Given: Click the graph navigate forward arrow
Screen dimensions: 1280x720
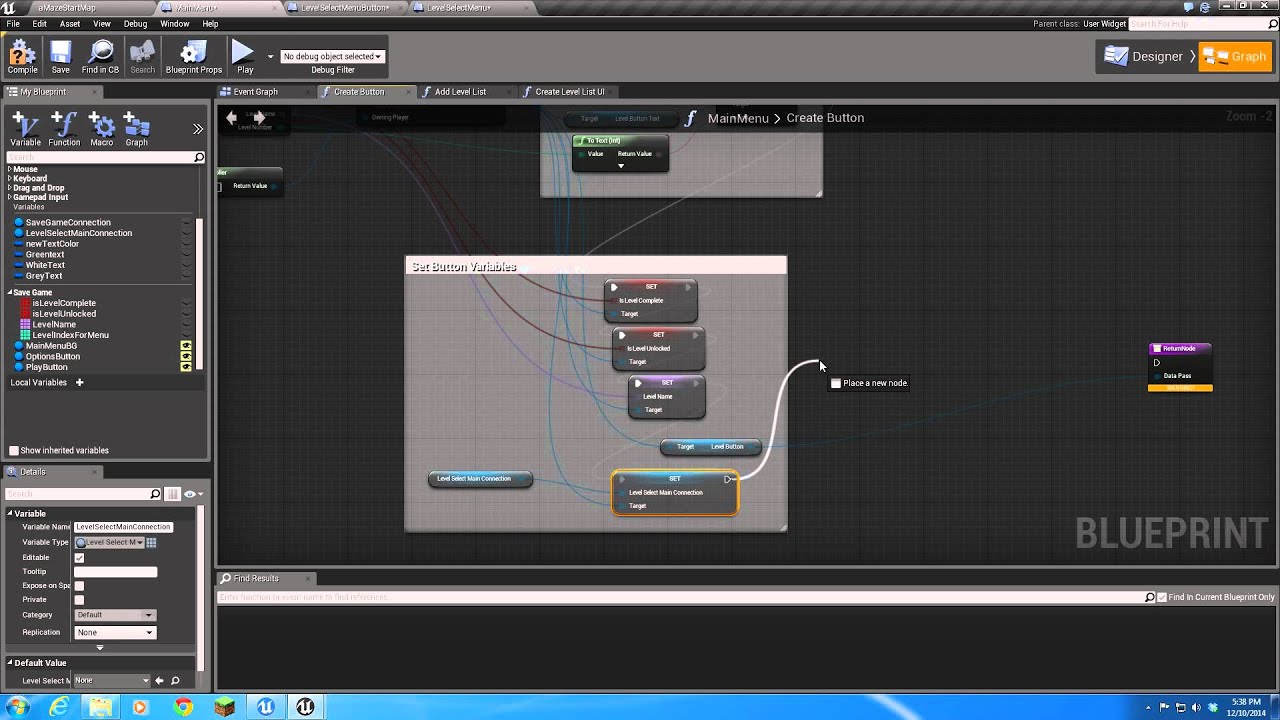Looking at the screenshot, I should click(259, 118).
